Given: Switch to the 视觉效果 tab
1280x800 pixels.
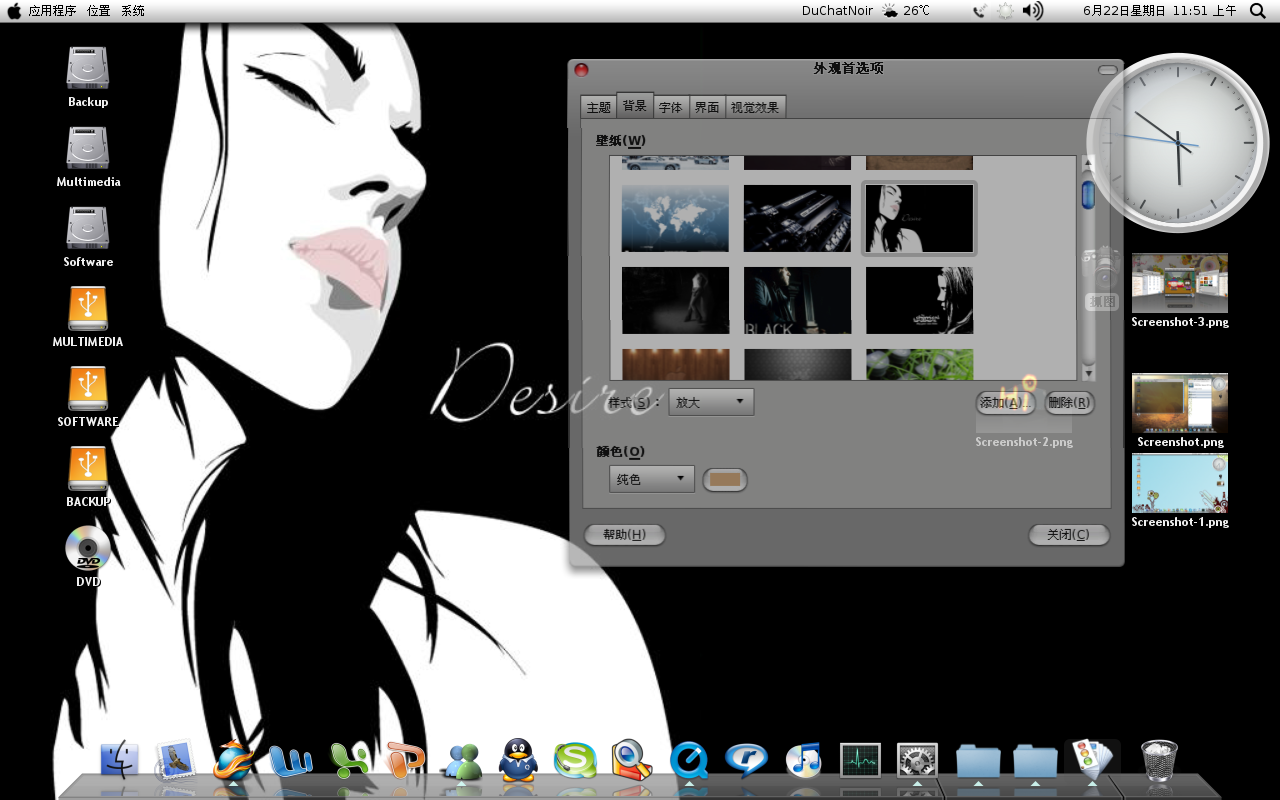Looking at the screenshot, I should 755,107.
